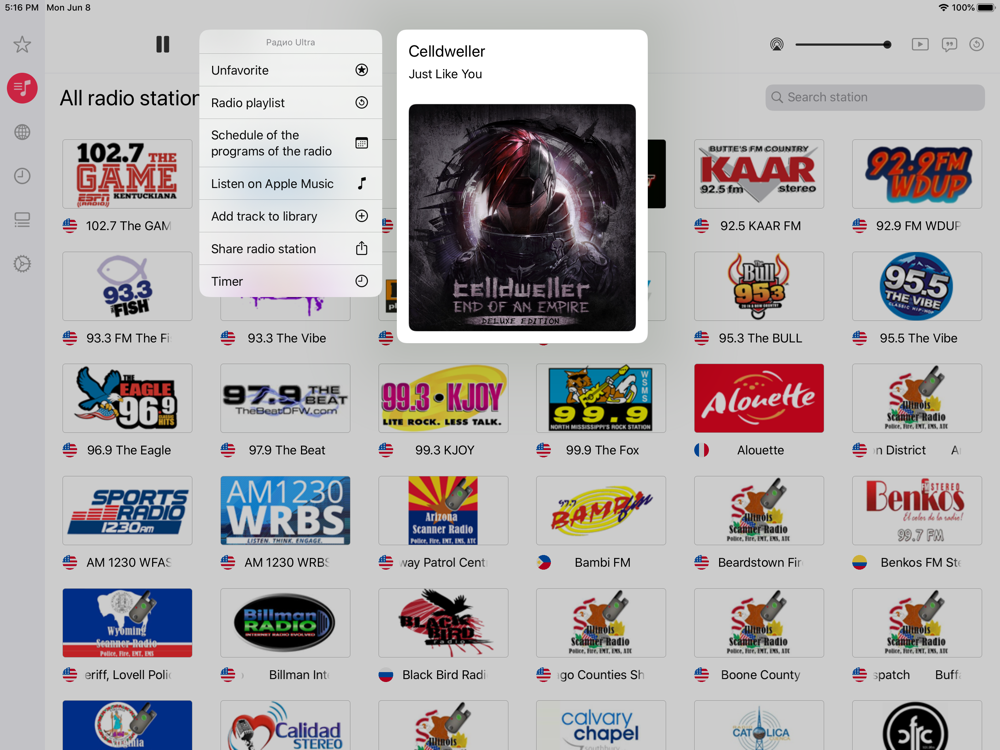The height and width of the screenshot is (750, 1000).
Task: Adjust the volume slider
Action: (x=843, y=45)
